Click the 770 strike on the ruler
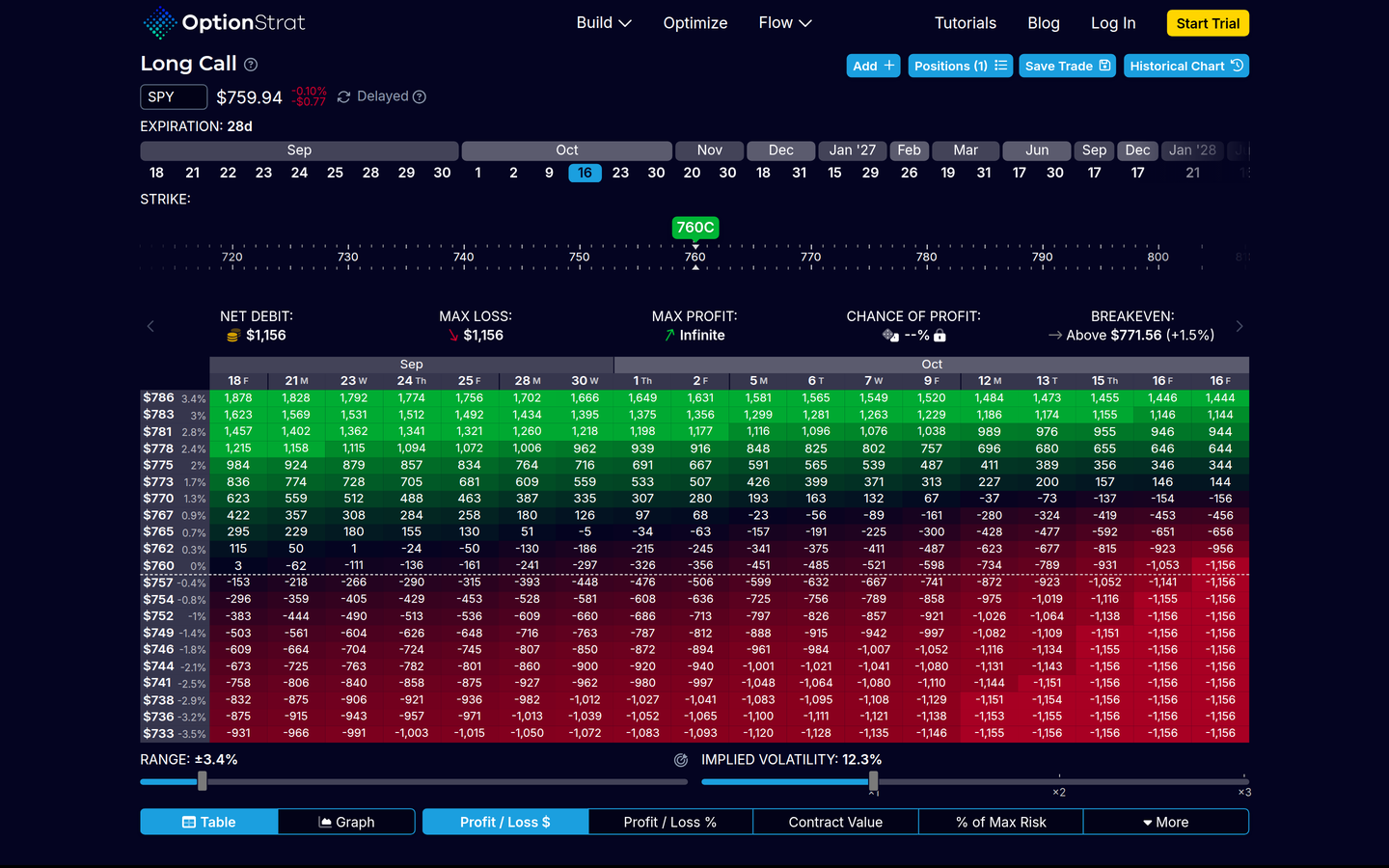Screen dimensions: 1389x868 click(x=811, y=257)
